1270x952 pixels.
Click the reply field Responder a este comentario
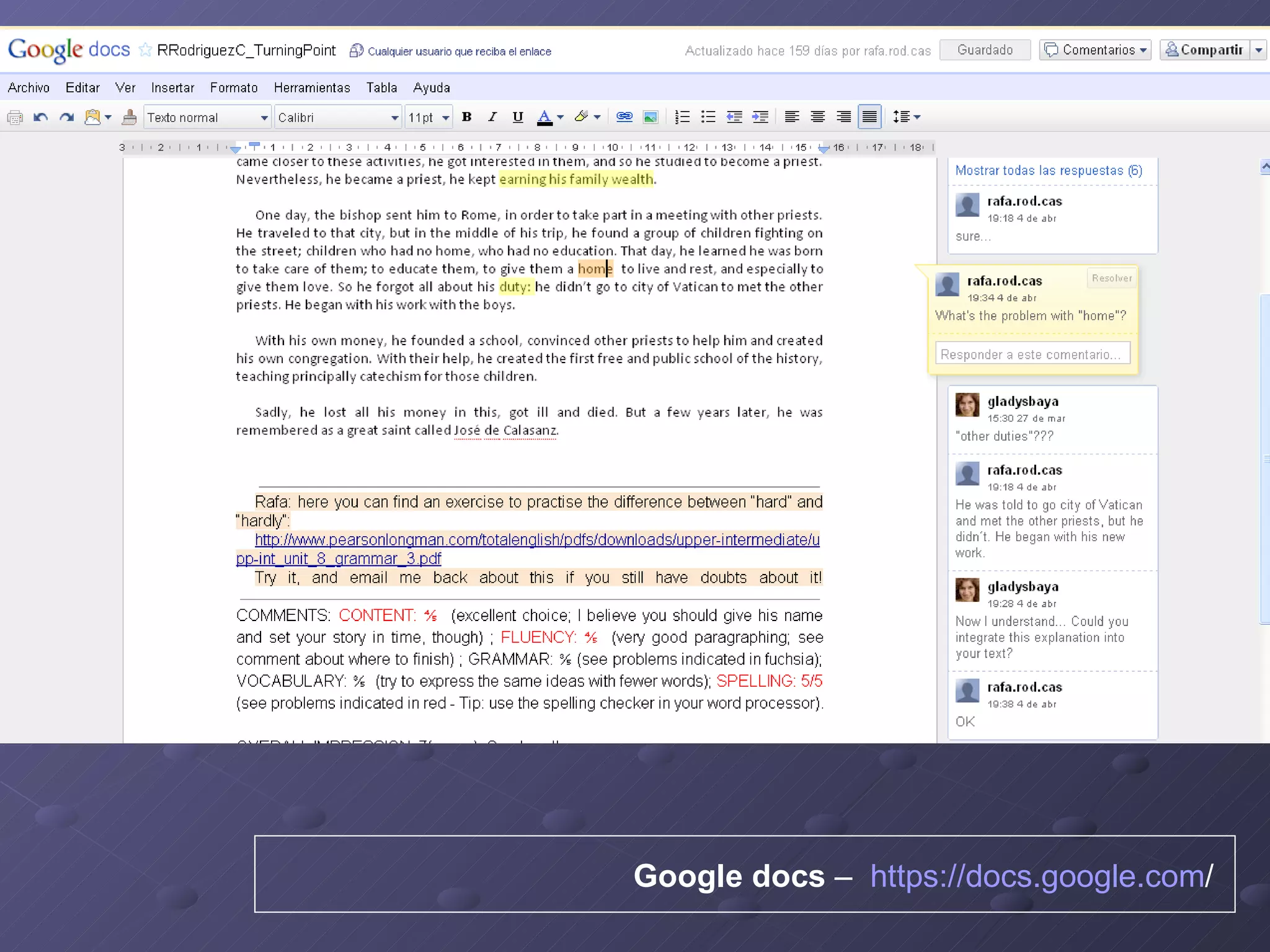tap(1032, 354)
